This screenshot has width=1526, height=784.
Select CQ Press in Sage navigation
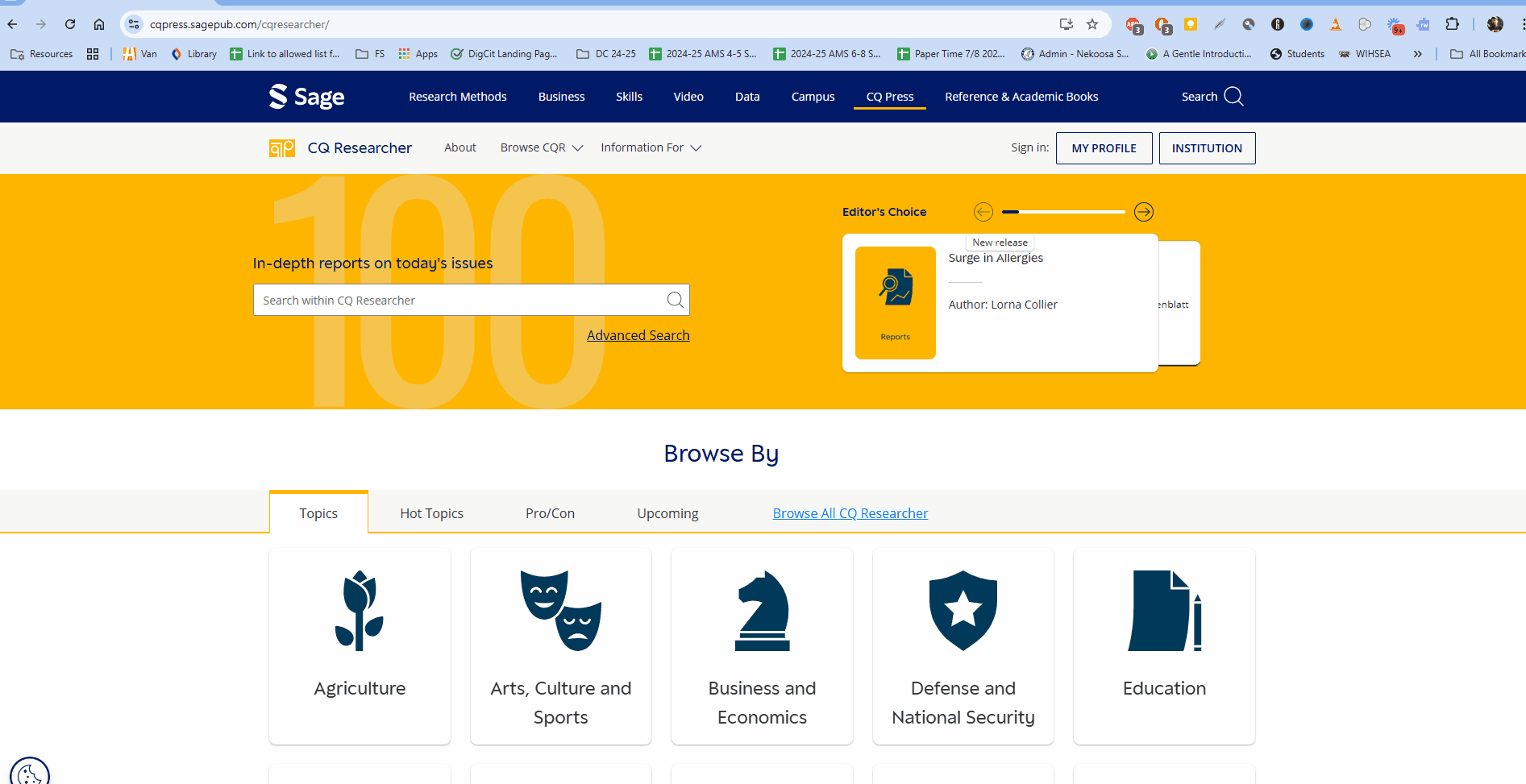point(890,97)
